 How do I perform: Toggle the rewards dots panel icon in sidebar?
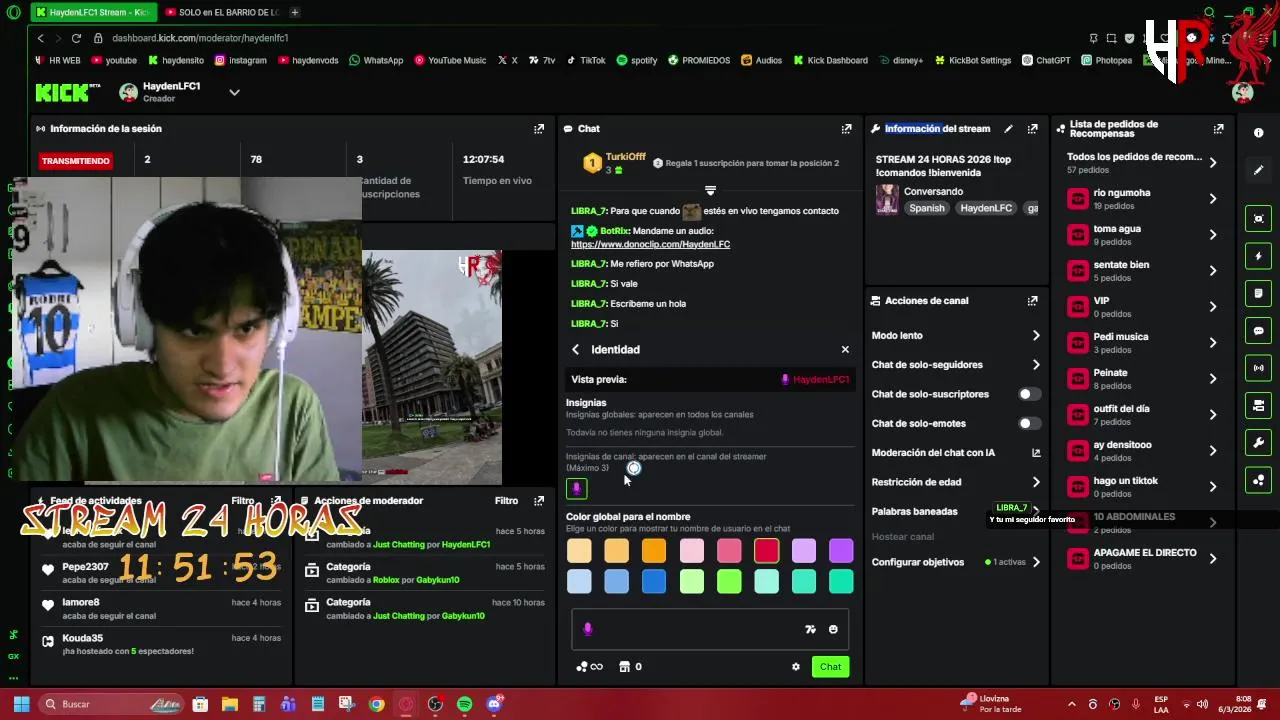pos(1258,480)
